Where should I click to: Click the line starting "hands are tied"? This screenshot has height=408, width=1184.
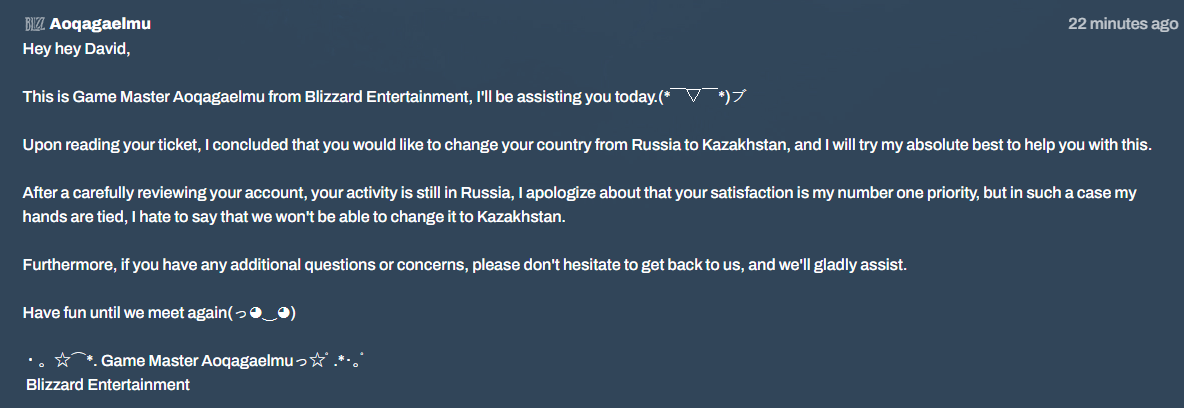(x=294, y=218)
